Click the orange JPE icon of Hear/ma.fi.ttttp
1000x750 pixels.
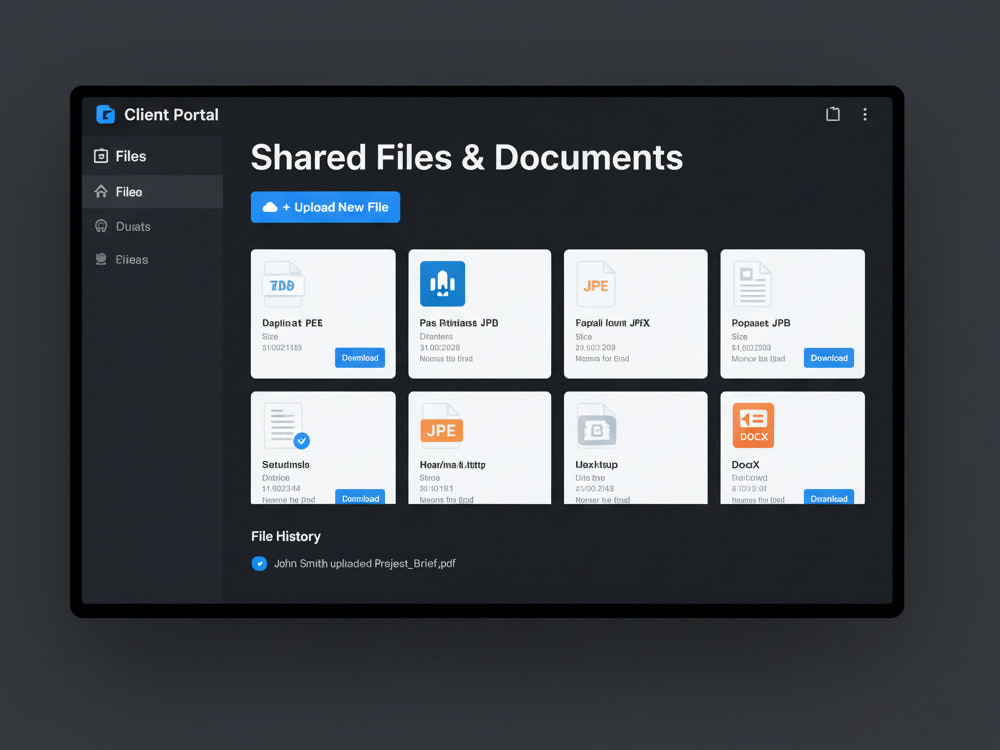click(441, 427)
